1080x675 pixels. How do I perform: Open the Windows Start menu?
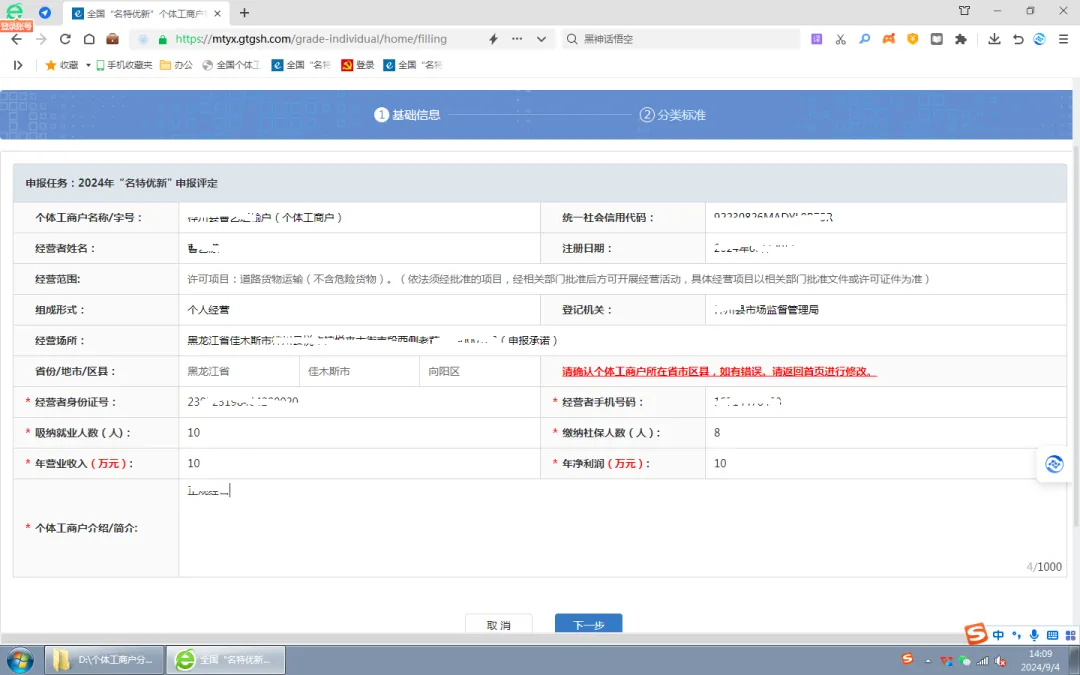pyautogui.click(x=19, y=660)
